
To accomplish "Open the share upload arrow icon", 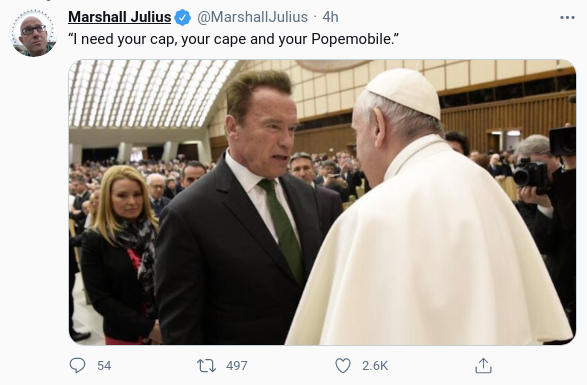I will point(483,366).
